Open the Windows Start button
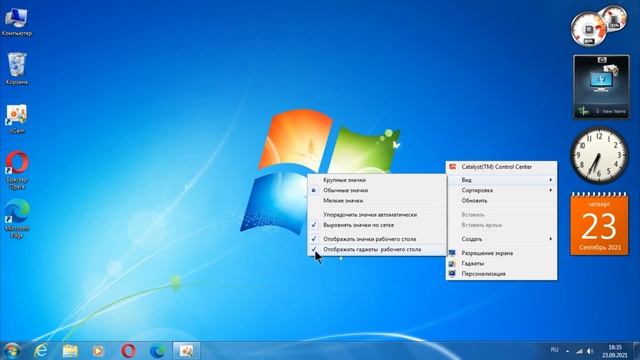 11,351
